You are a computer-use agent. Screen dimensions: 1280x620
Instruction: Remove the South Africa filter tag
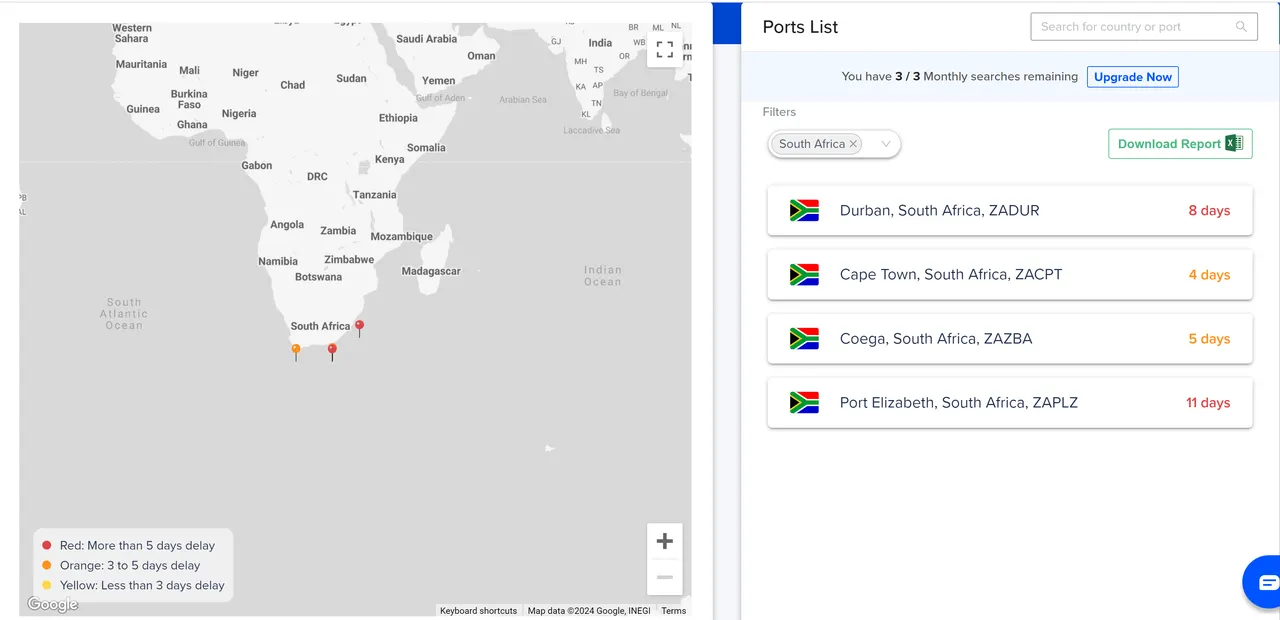(x=853, y=144)
